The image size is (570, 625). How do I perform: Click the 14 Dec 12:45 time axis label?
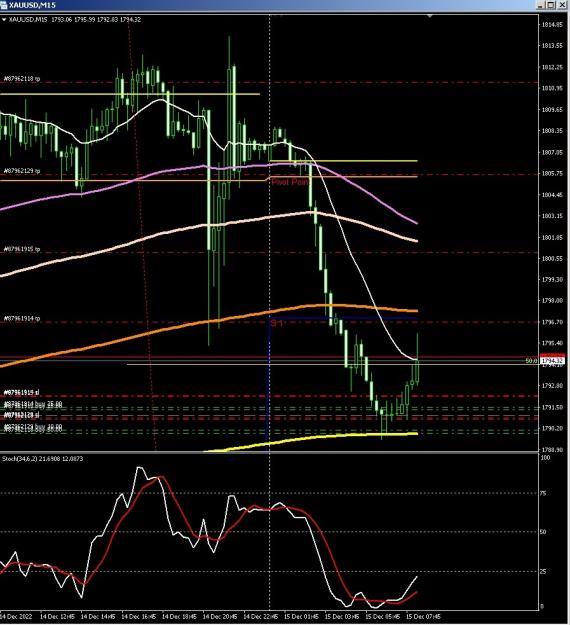[57, 617]
